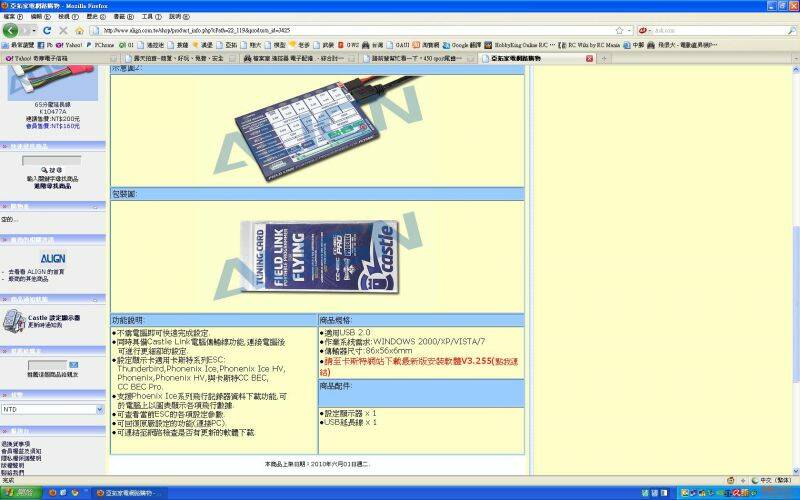Image resolution: width=800 pixels, height=500 pixels.
Task: Open the 中郵 bookmark
Action: pos(634,45)
